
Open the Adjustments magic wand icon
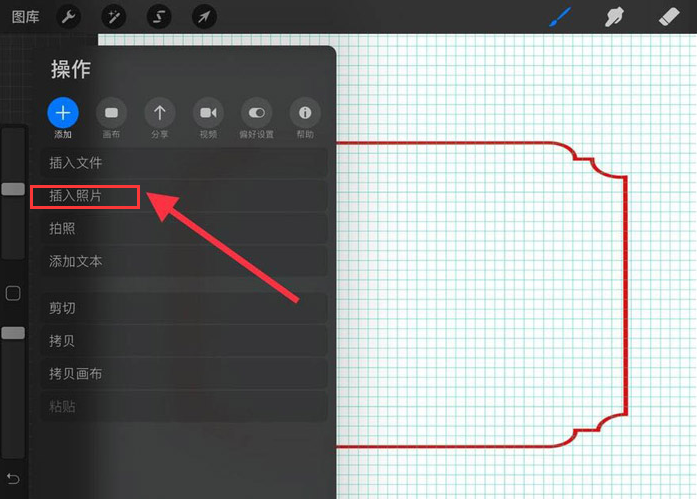(114, 17)
